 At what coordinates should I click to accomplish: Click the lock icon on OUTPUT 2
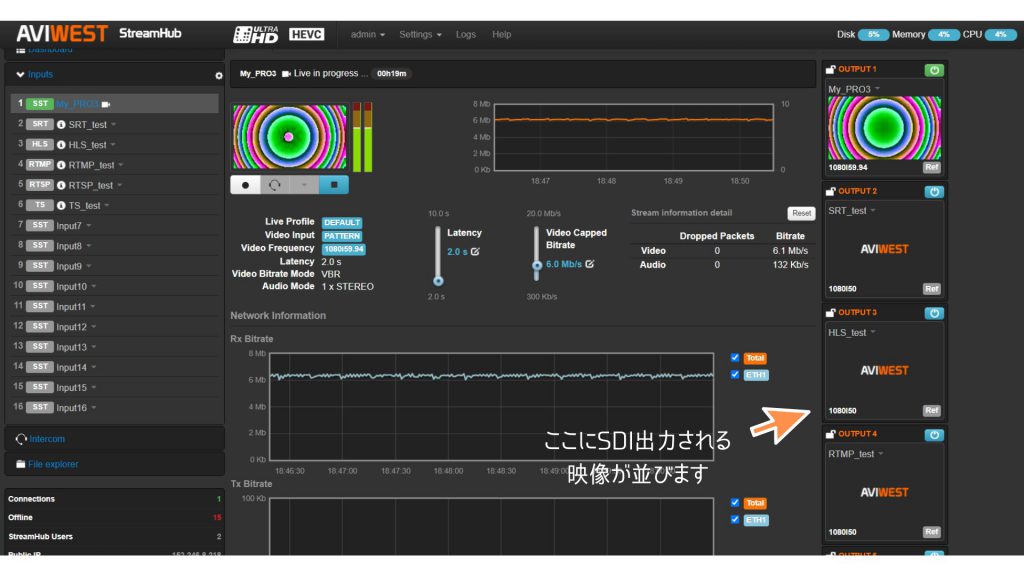(831, 191)
